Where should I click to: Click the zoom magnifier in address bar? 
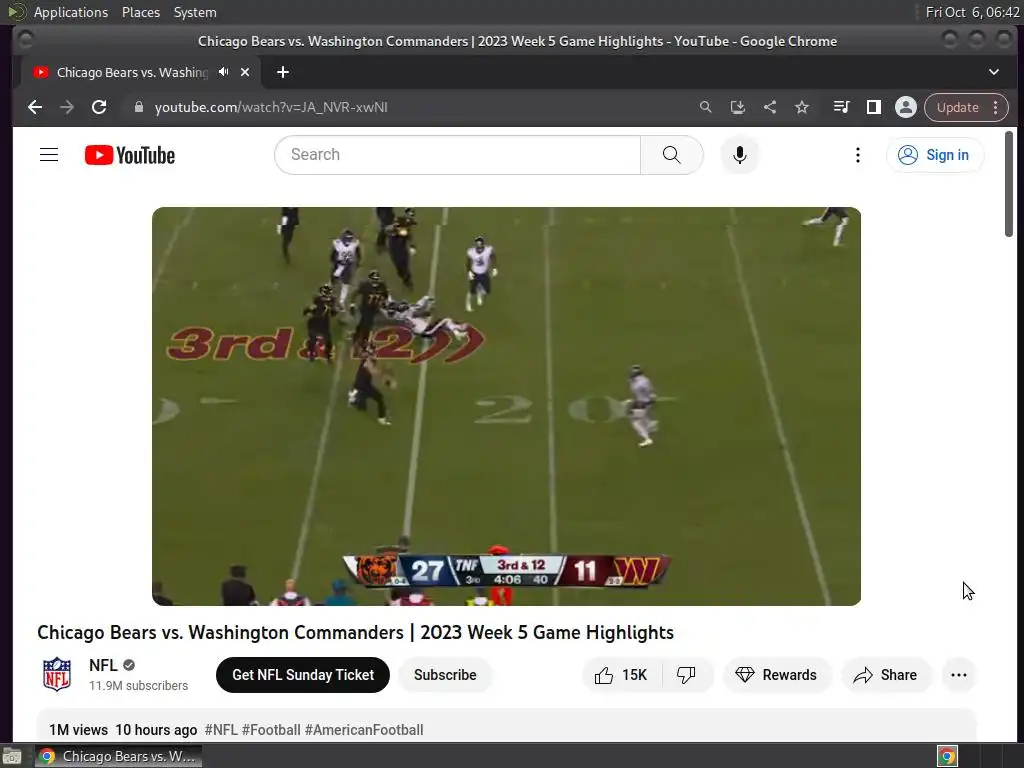[705, 107]
